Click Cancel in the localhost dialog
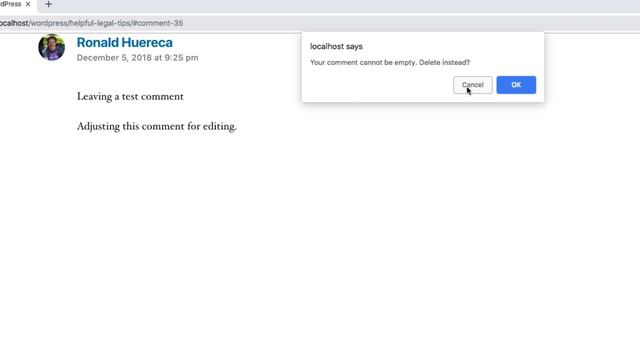Viewport: 640px width, 360px height. pos(472,85)
